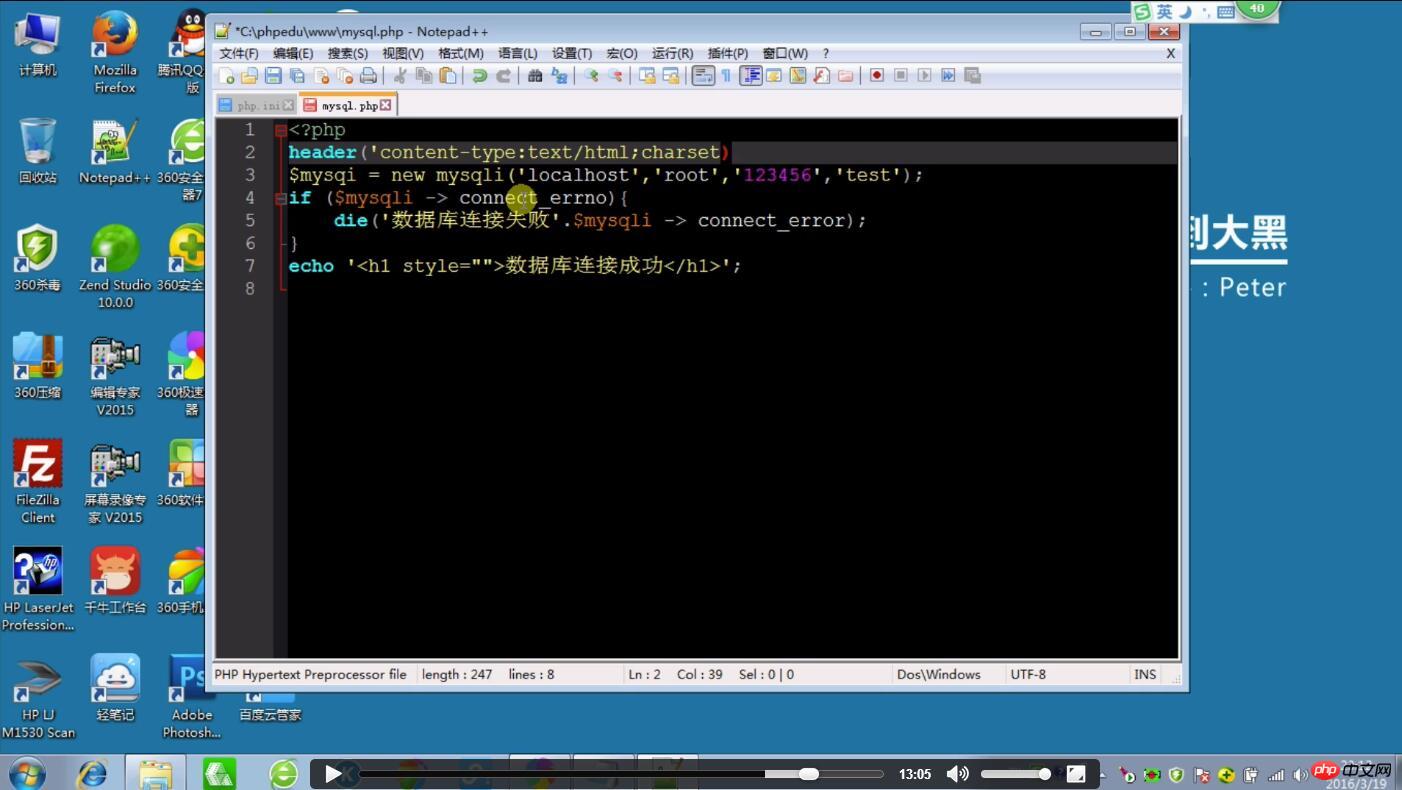1402x790 pixels.
Task: Open the Notepad++ desktop shortcut
Action: (x=115, y=151)
